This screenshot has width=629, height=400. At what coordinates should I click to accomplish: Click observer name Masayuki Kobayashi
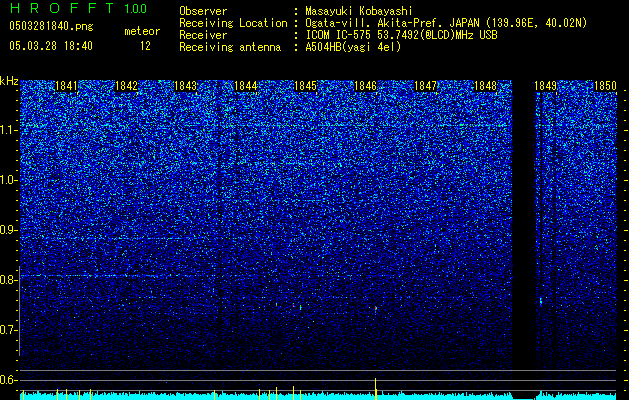(x=359, y=12)
